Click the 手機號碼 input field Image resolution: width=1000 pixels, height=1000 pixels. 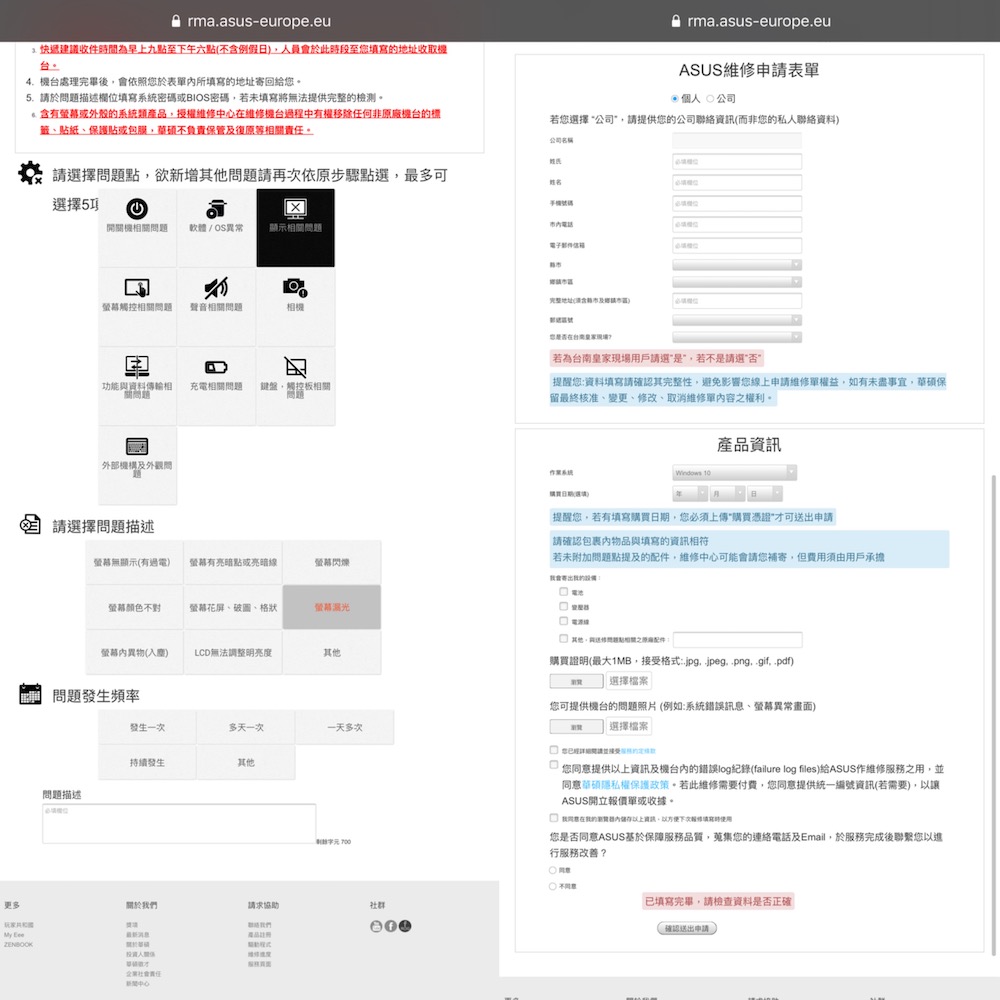[x=737, y=203]
